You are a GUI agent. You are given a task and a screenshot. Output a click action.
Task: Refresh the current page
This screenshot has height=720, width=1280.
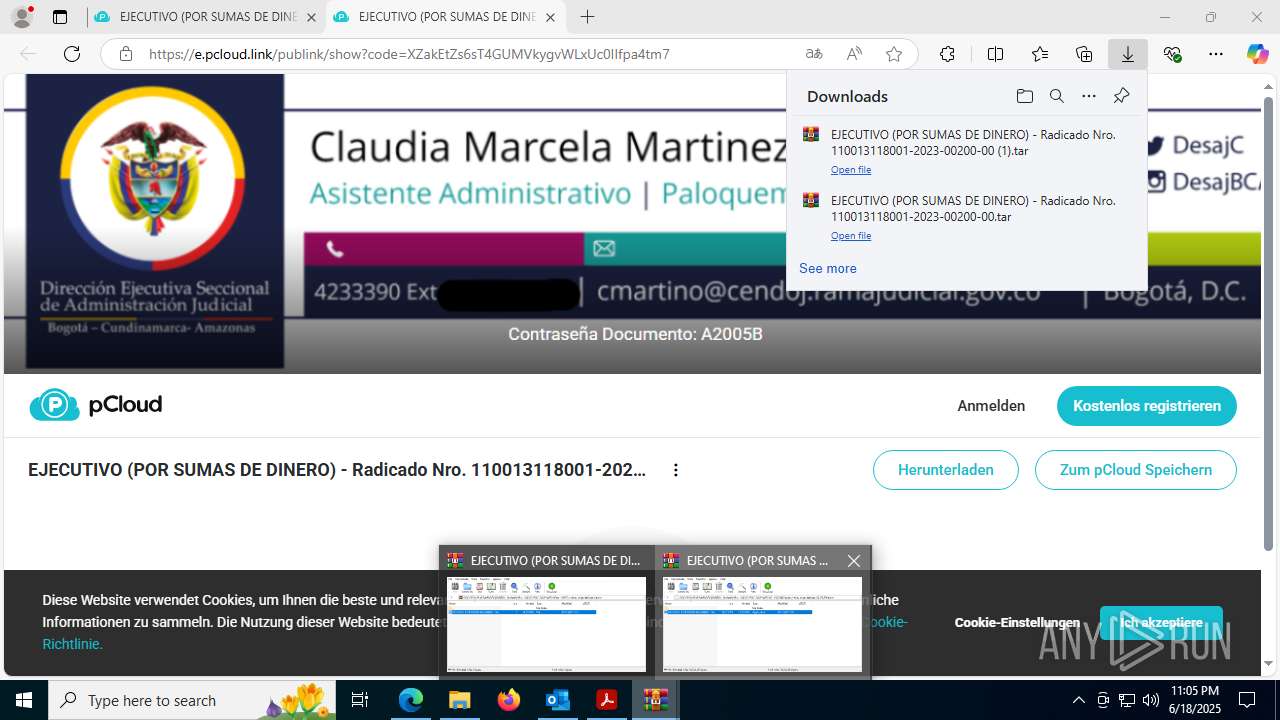point(72,54)
